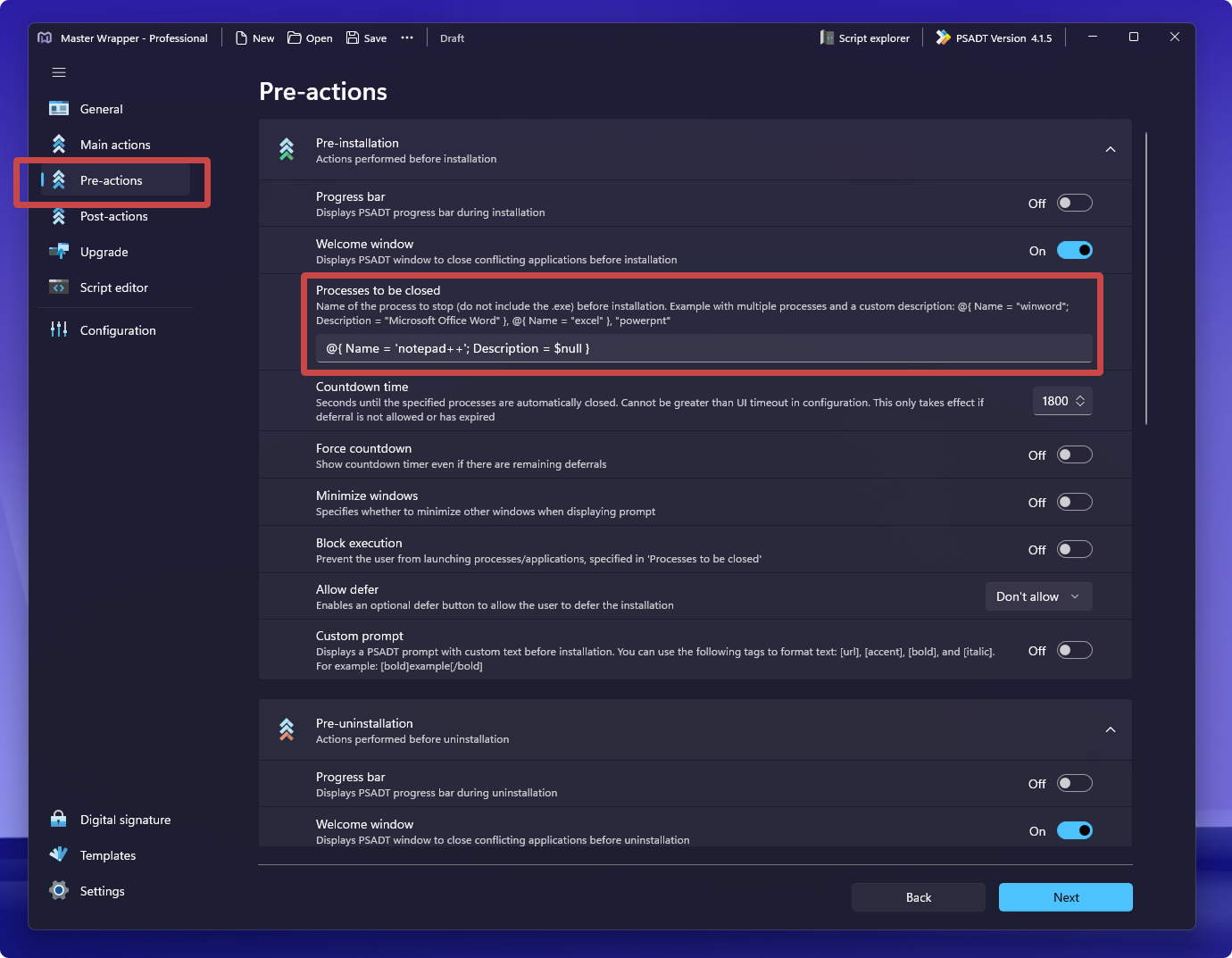Turn on the Force countdown switch
Image resolution: width=1232 pixels, height=958 pixels.
(x=1074, y=455)
